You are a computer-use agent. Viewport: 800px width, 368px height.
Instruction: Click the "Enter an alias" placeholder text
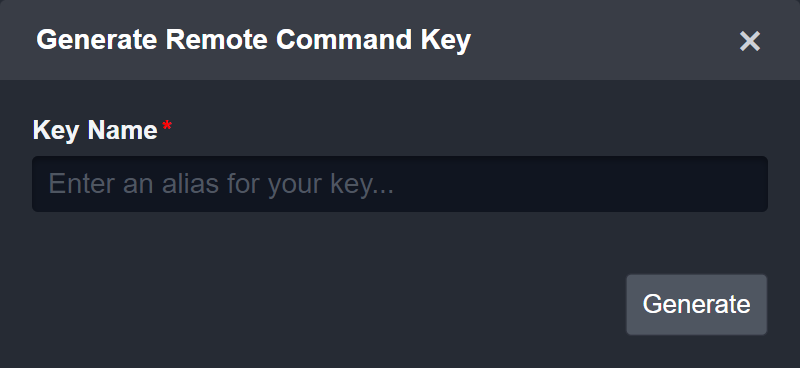pyautogui.click(x=221, y=184)
